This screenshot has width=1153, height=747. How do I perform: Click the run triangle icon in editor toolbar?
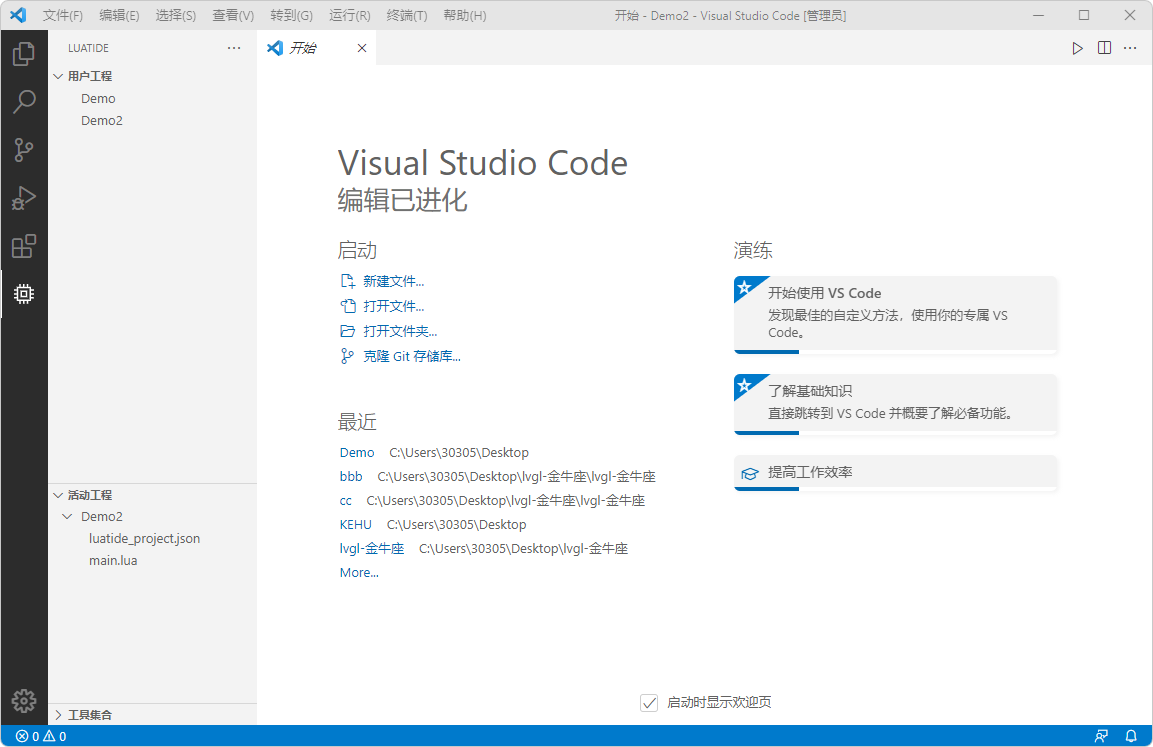(x=1077, y=48)
